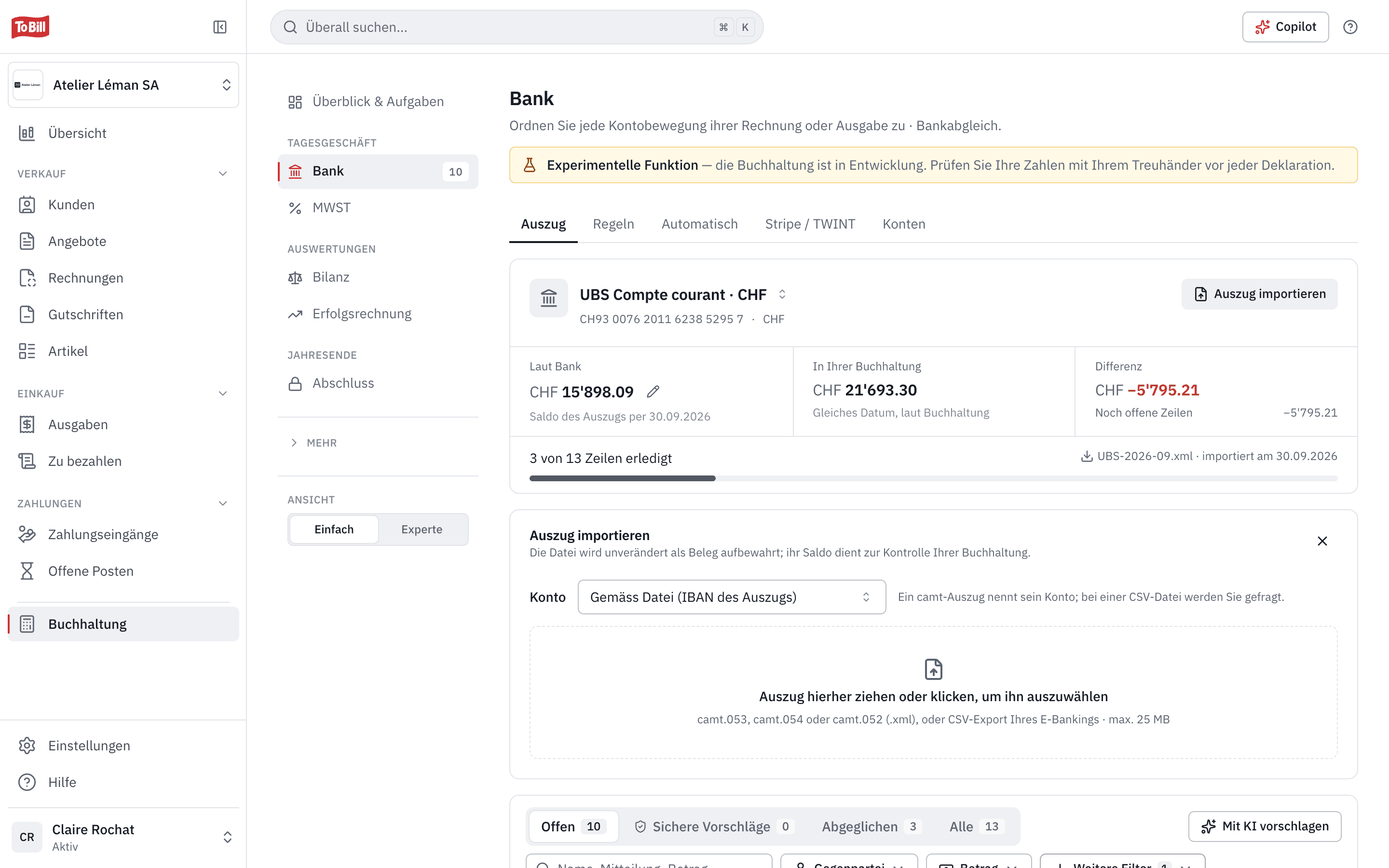
Task: Open Zahlungseingänge in the sidebar
Action: click(123, 534)
